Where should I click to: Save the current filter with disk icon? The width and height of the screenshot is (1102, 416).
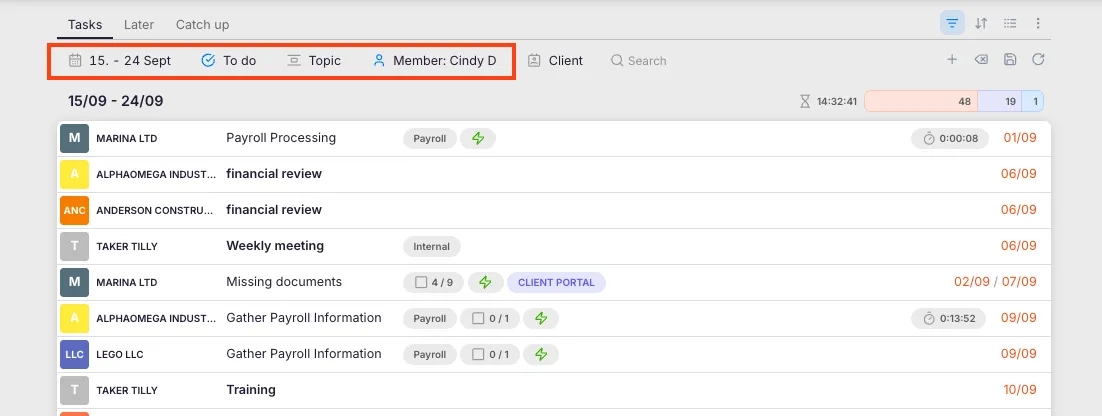(1010, 60)
